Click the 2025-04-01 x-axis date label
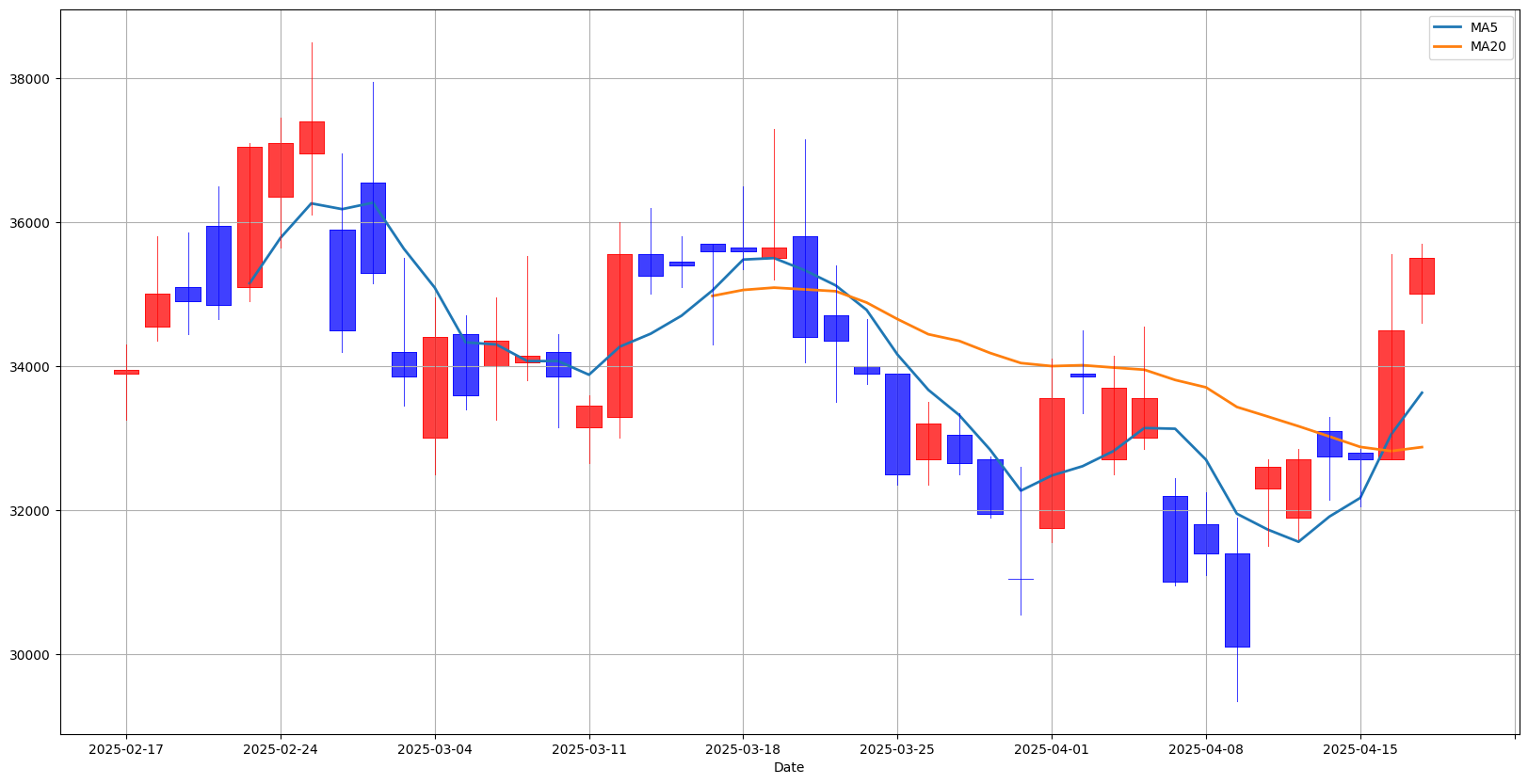This screenshot has height=784, width=1528. [x=1052, y=750]
